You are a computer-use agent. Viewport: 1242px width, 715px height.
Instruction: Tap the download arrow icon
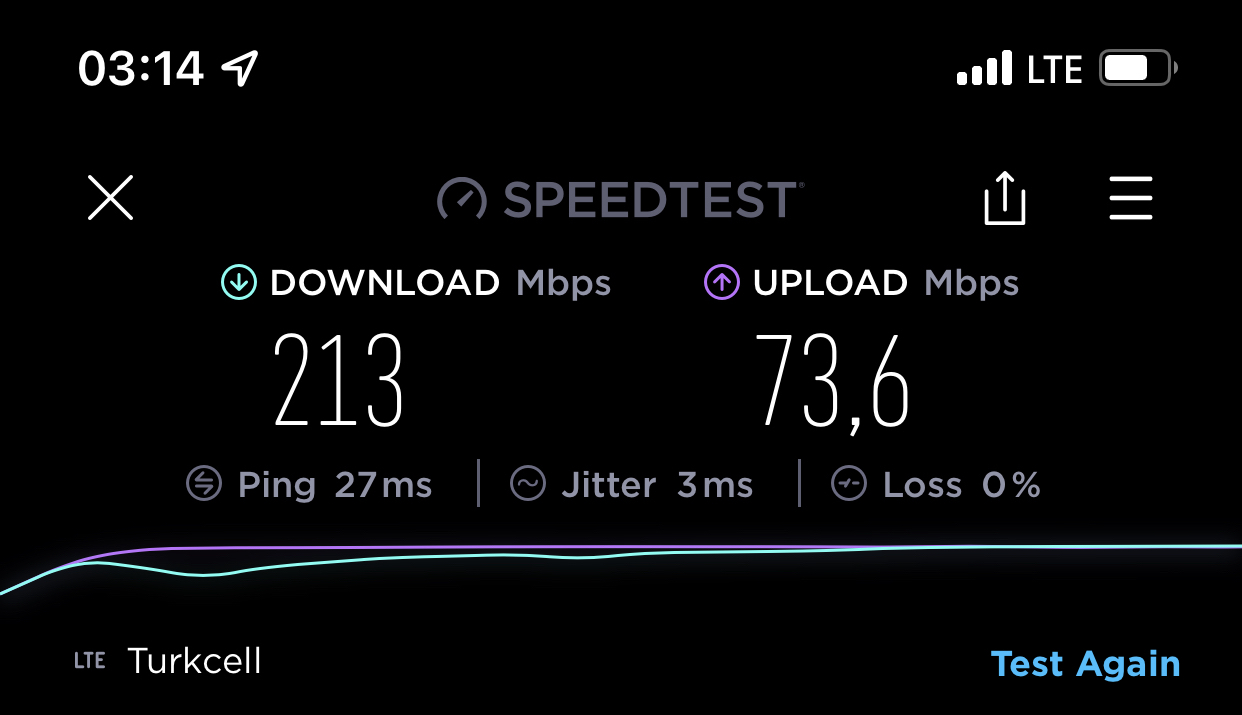click(239, 283)
